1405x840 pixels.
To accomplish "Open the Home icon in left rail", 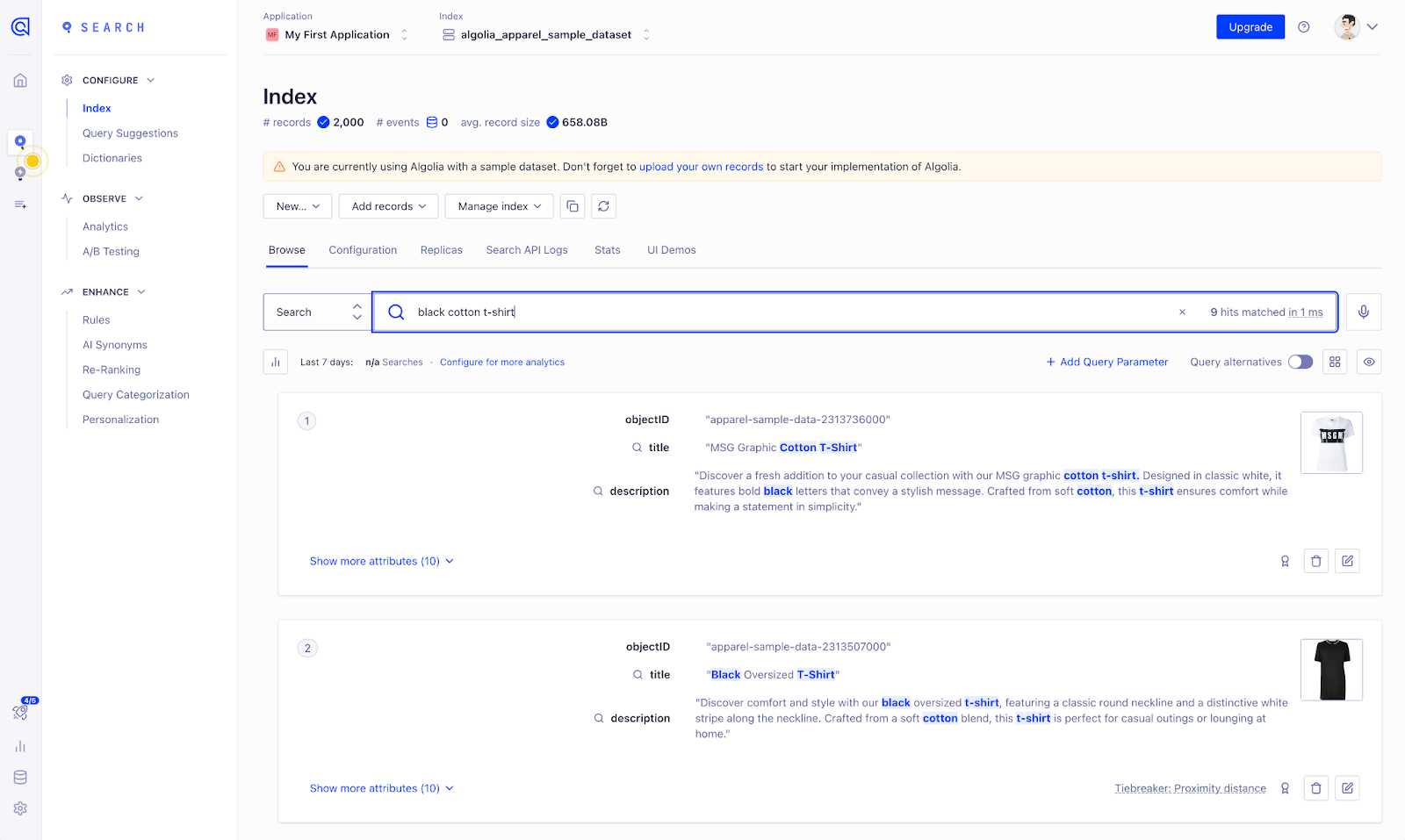I will click(x=19, y=79).
